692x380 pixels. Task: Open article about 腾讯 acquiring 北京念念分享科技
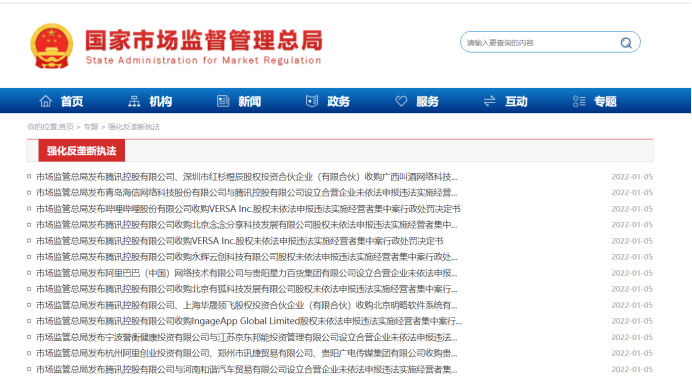(247, 225)
